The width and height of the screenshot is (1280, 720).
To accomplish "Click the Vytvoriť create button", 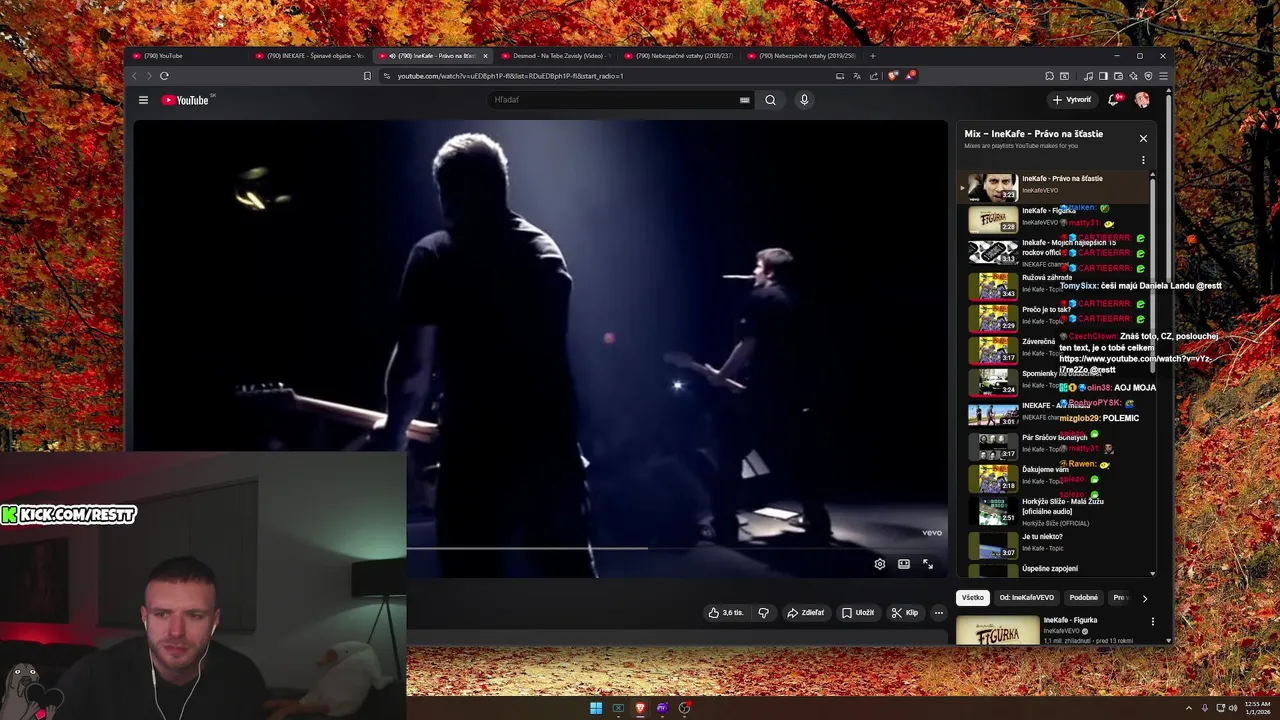I will 1072,100.
